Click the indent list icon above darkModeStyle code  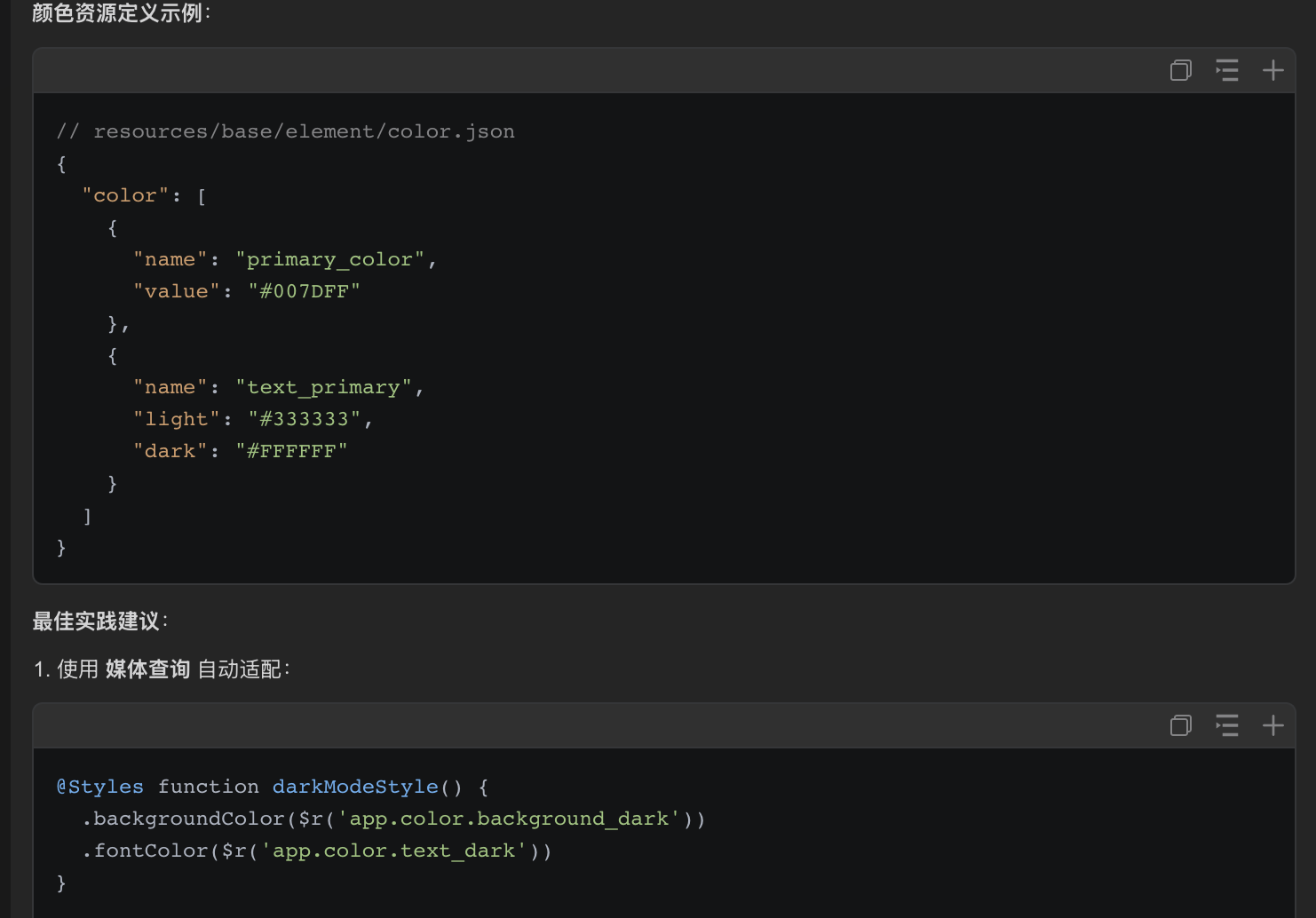tap(1226, 725)
